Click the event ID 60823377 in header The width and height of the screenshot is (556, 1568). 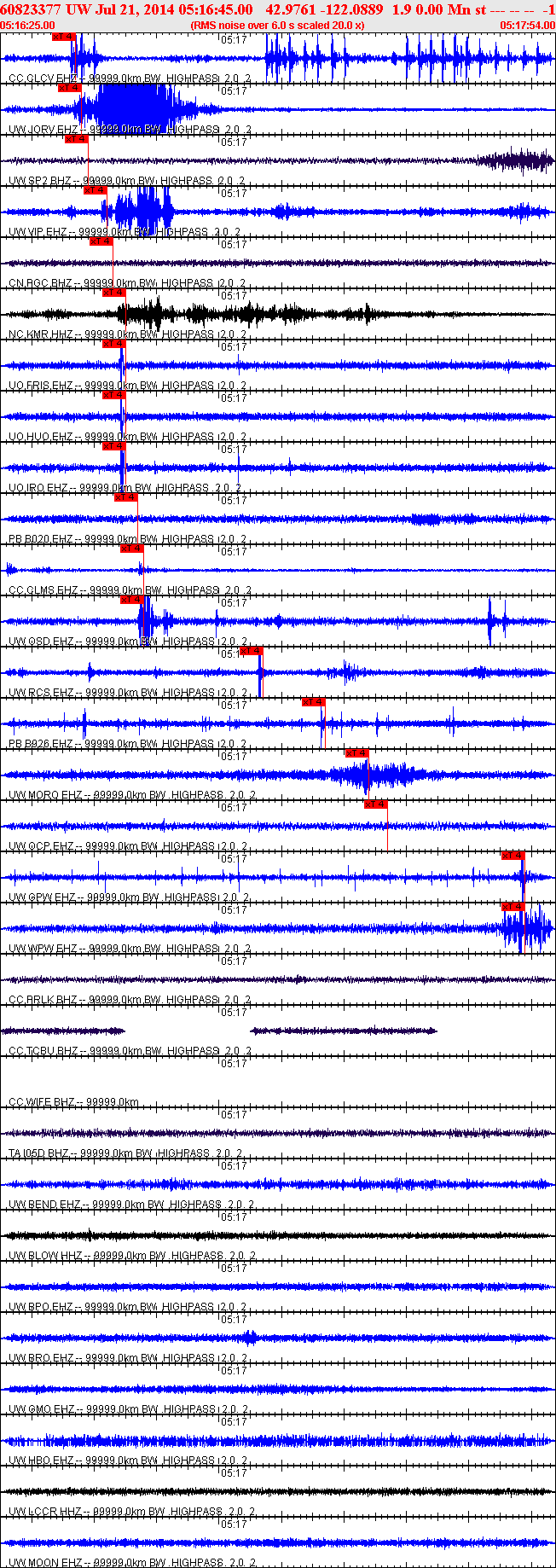point(31,9)
